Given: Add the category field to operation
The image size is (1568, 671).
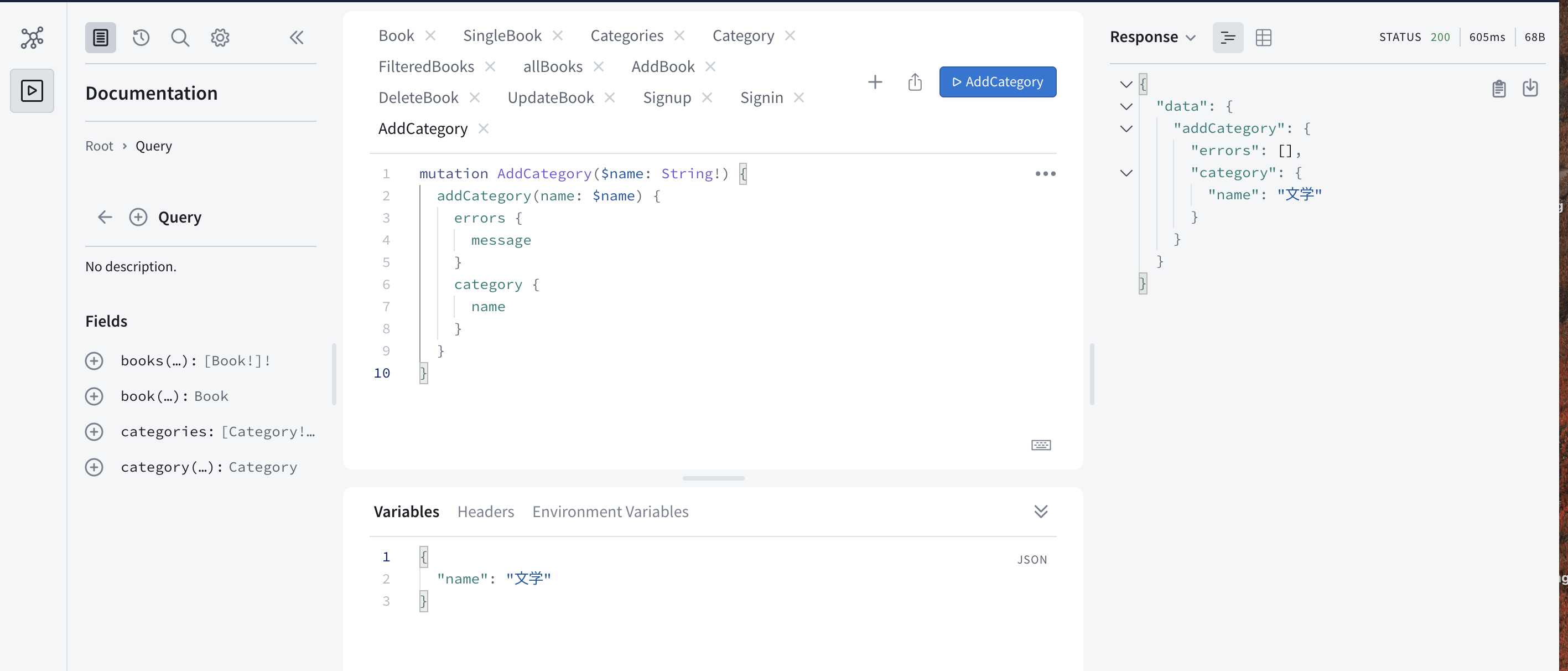Looking at the screenshot, I should [94, 467].
